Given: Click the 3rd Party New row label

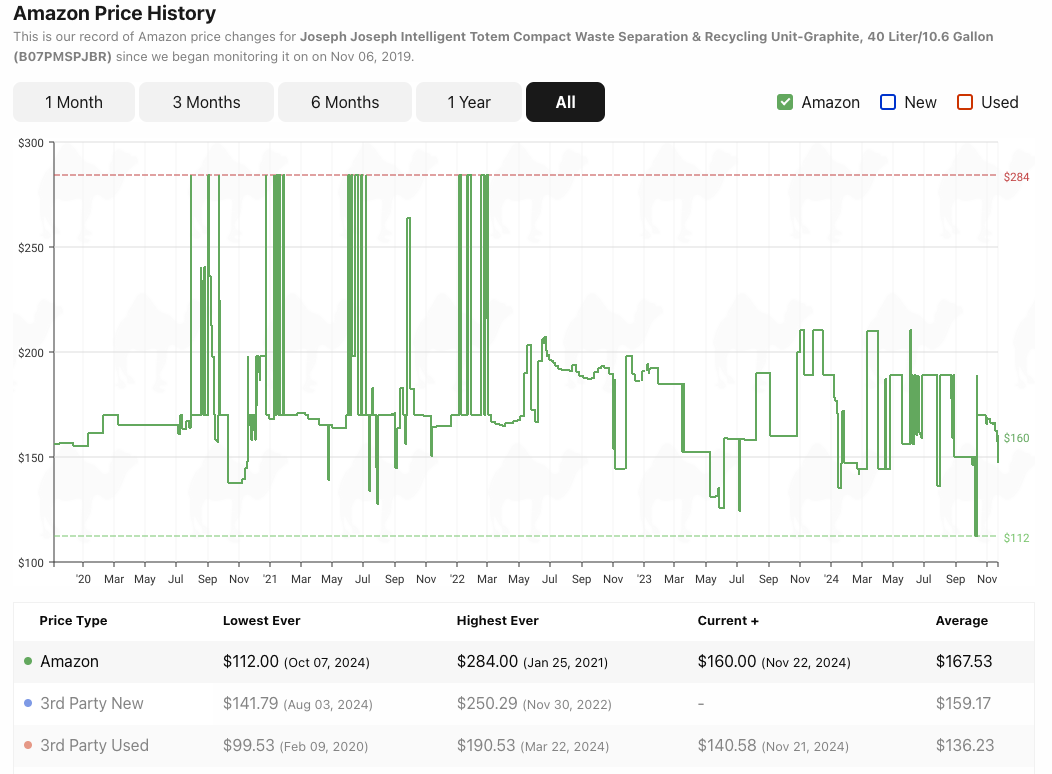Looking at the screenshot, I should (92, 704).
